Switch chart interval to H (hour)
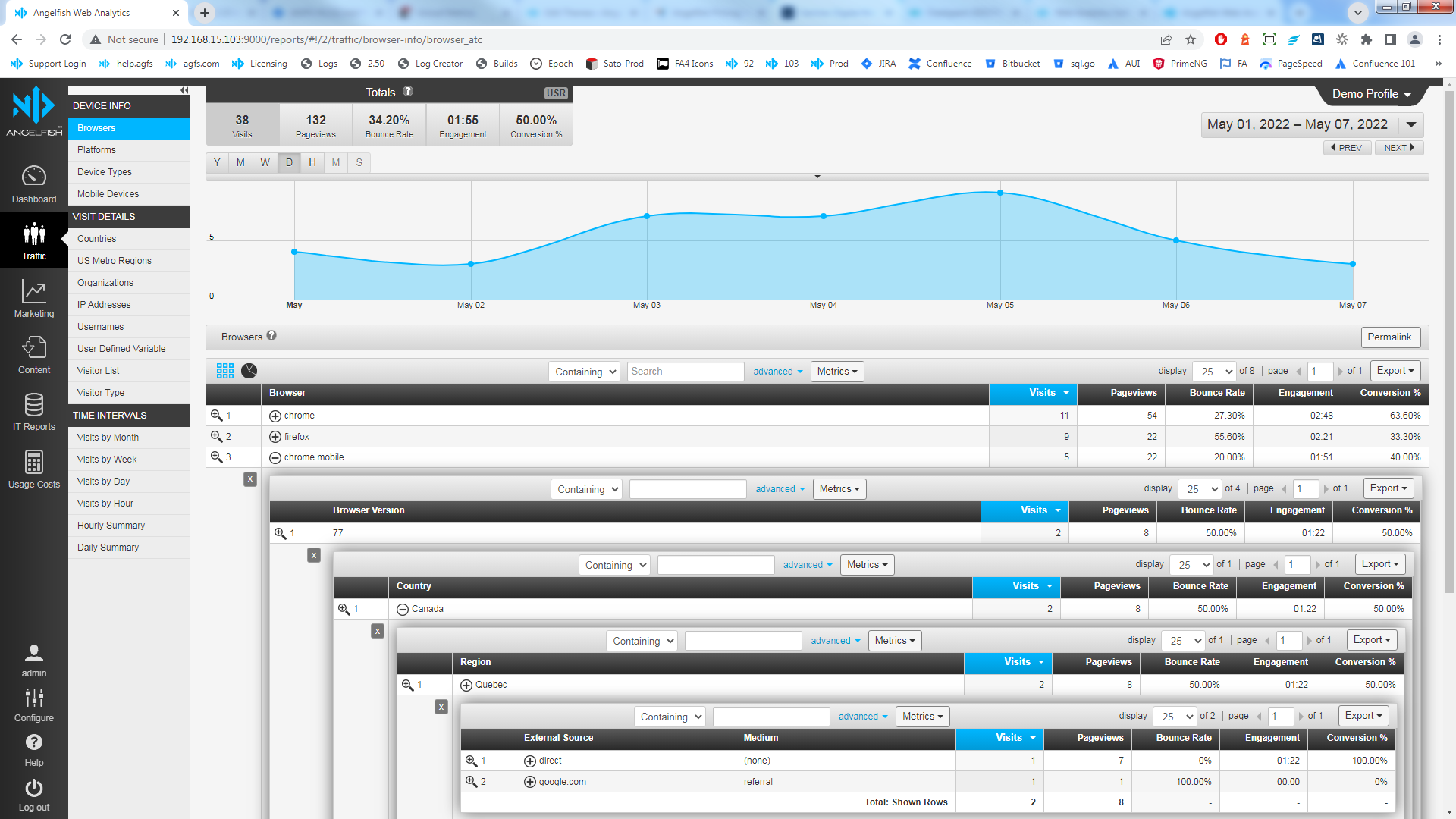 coord(312,162)
